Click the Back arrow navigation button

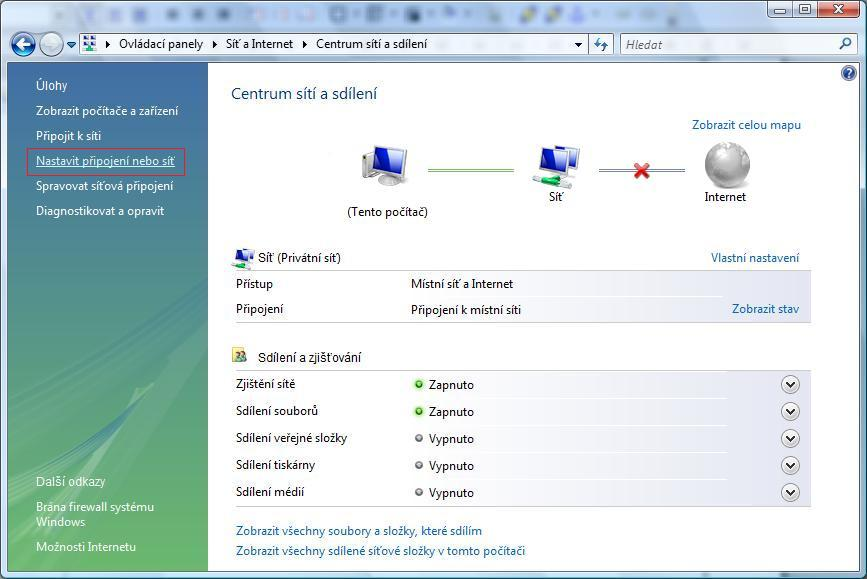tap(23, 44)
